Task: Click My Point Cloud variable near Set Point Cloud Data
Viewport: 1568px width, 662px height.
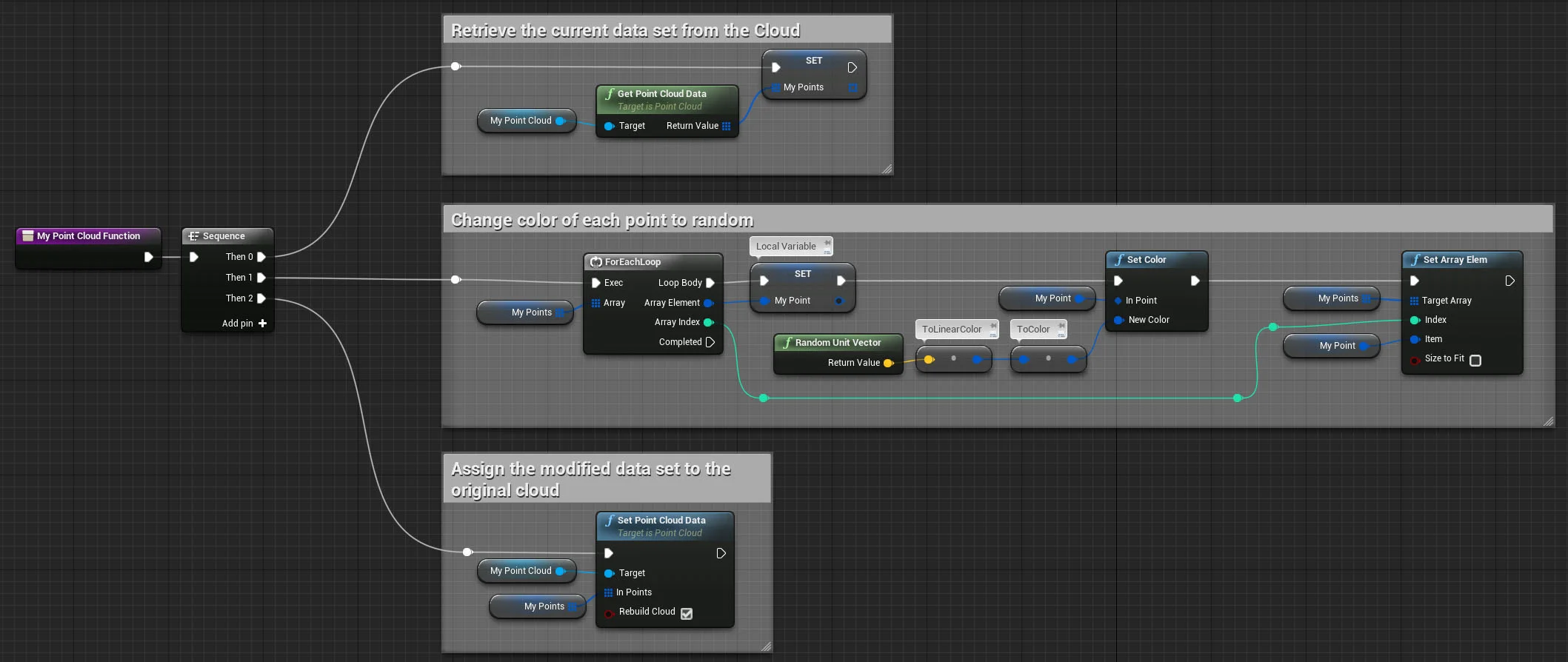Action: [527, 571]
